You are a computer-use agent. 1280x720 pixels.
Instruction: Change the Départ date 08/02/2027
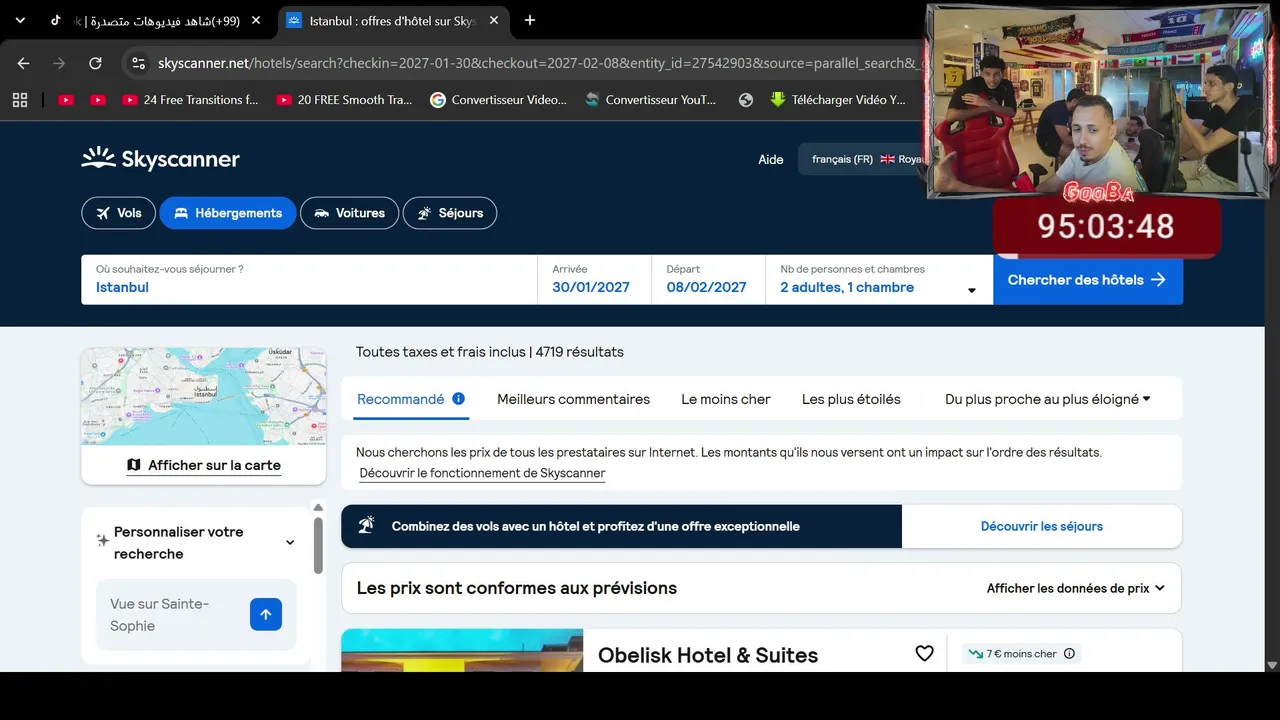pyautogui.click(x=709, y=279)
